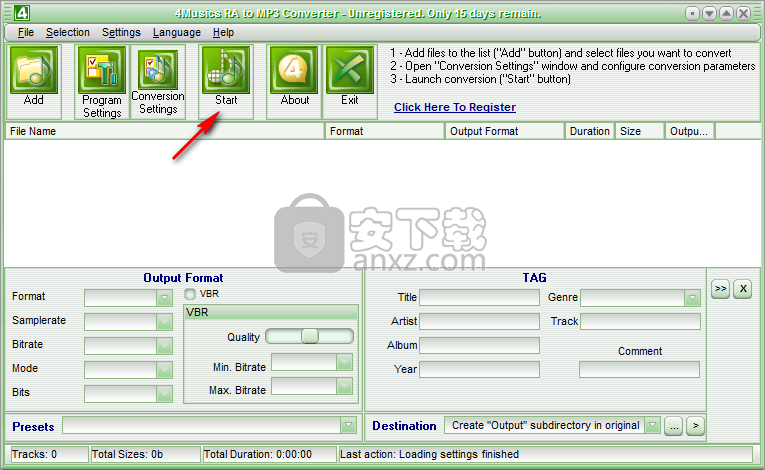Viewport: 765px width, 470px height.
Task: Open the Genre dropdown
Action: 692,298
